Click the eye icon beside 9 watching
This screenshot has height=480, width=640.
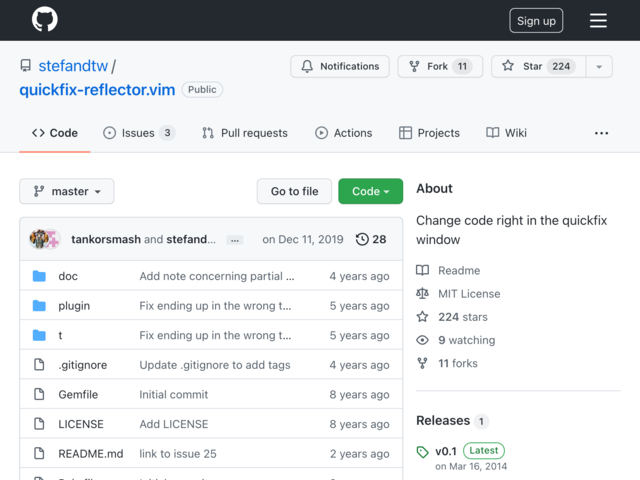click(x=422, y=340)
